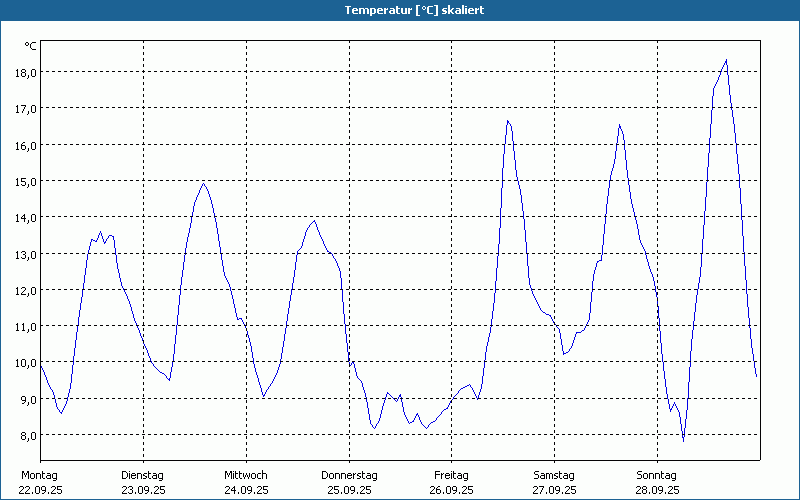Select the Mittwoch day label
The image size is (800, 500).
pyautogui.click(x=246, y=475)
